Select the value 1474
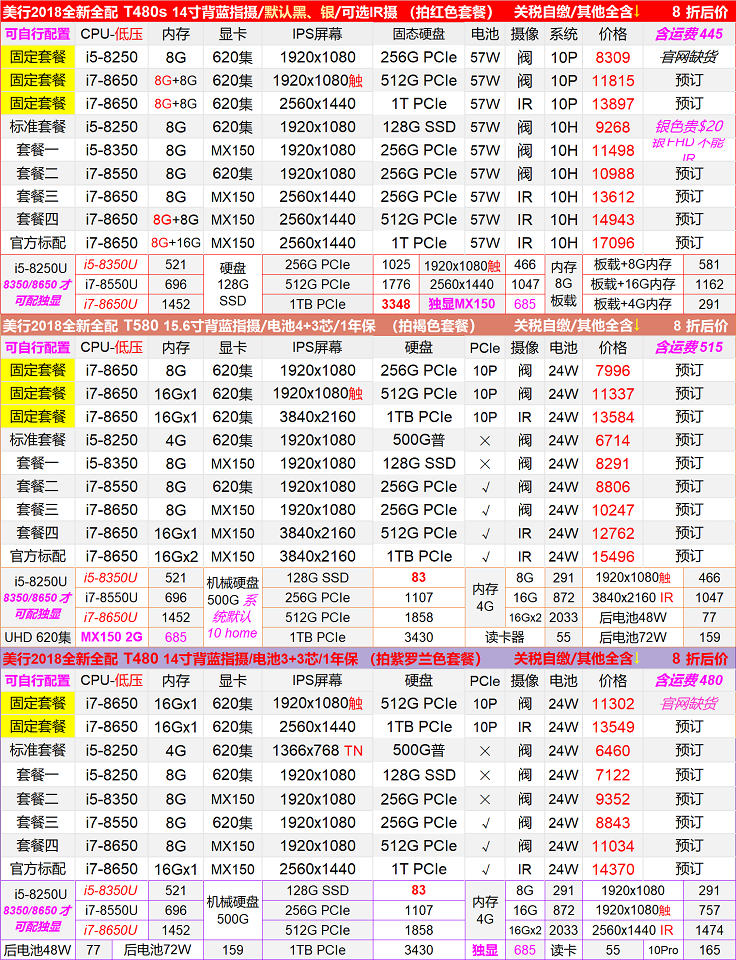 point(709,931)
